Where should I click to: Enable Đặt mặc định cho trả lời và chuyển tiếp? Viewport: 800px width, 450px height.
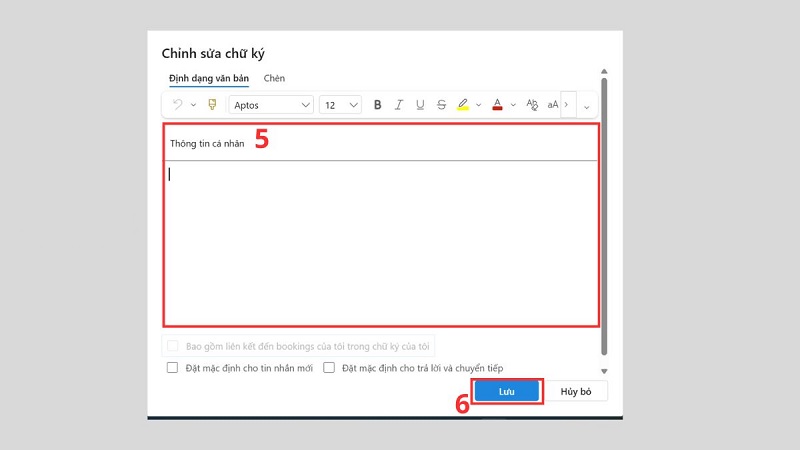pyautogui.click(x=329, y=367)
